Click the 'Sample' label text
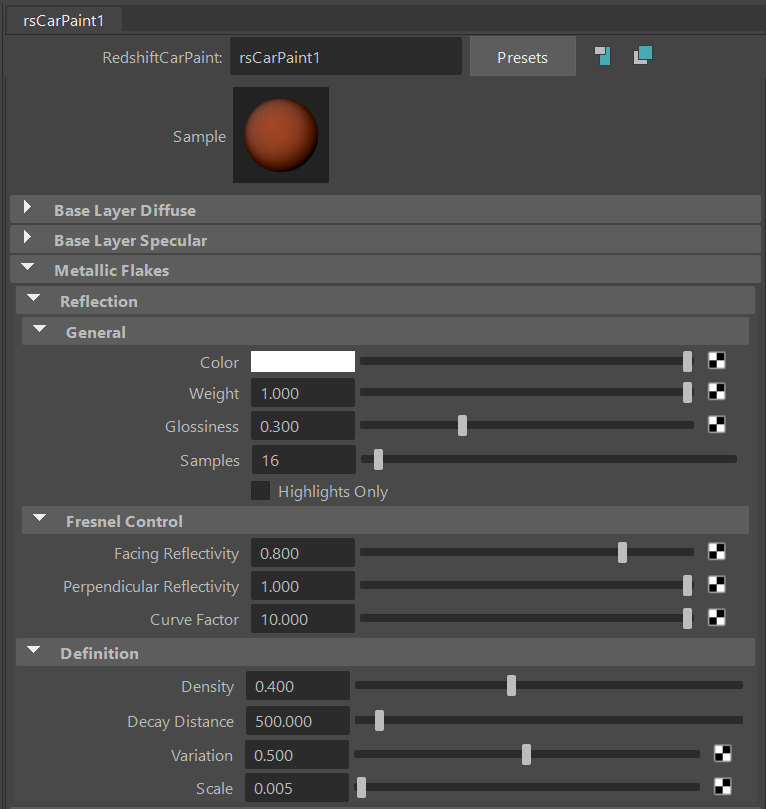This screenshot has width=766, height=809. 199,137
